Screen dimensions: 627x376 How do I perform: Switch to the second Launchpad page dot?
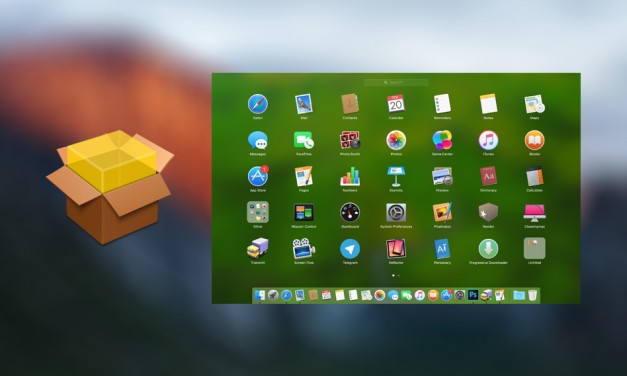[398, 275]
